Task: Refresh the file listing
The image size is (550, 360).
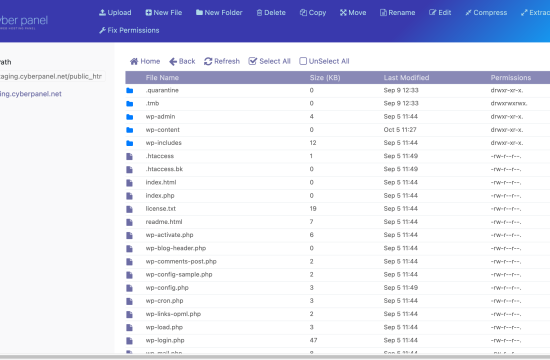Action: click(x=222, y=61)
